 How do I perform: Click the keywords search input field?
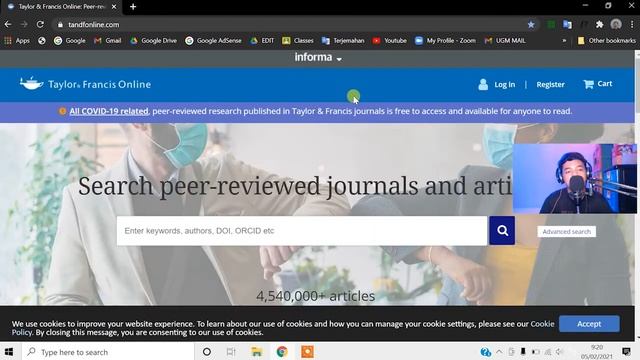click(x=302, y=231)
